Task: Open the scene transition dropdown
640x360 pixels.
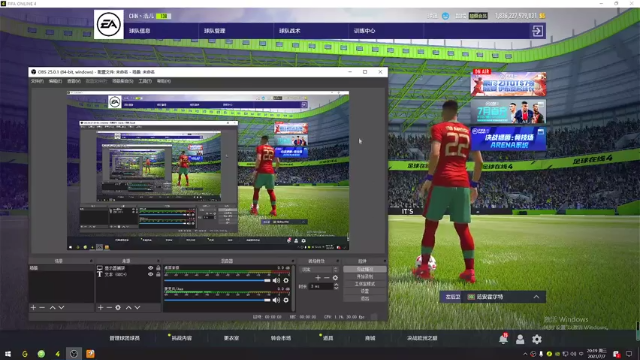Action: (319, 269)
